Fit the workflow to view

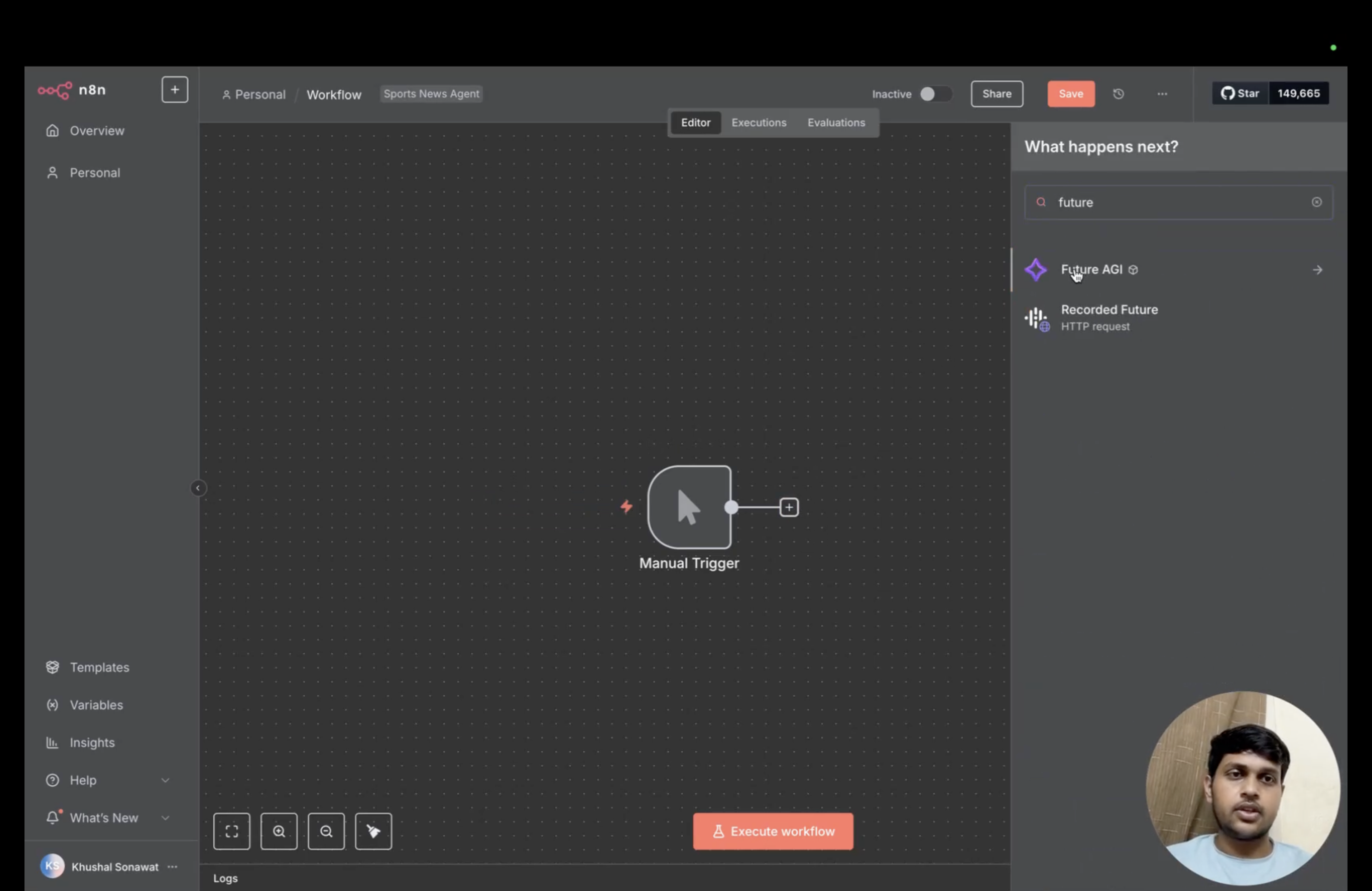(x=232, y=831)
